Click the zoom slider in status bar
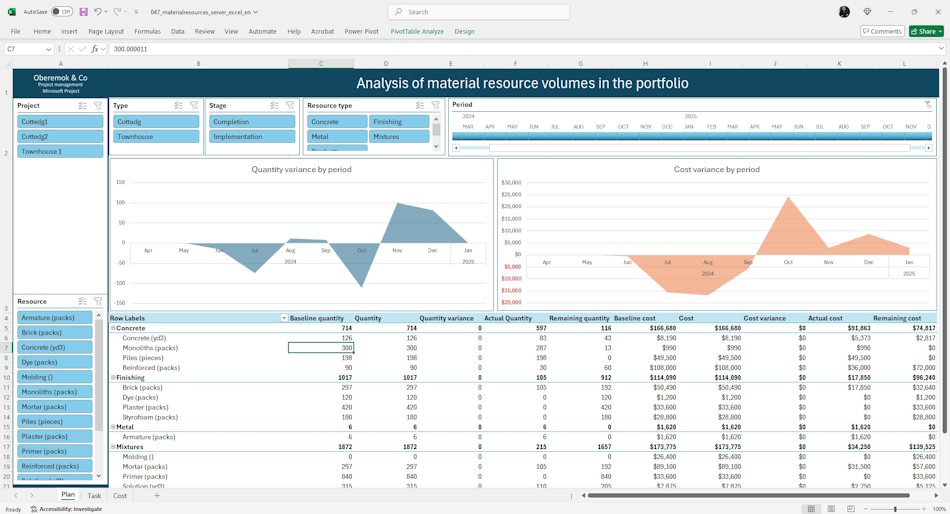950x514 pixels. click(895, 509)
